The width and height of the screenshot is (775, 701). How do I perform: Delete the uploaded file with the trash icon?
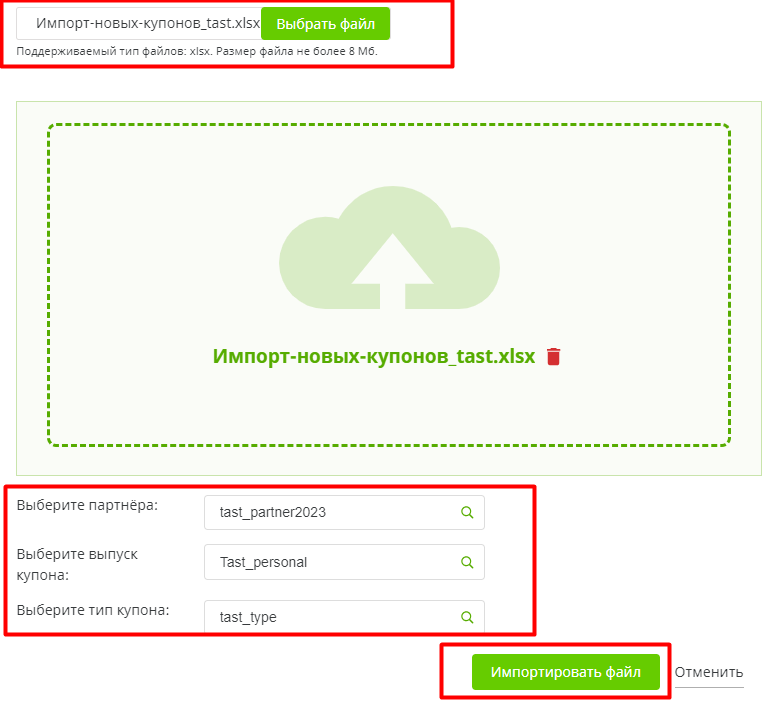554,357
